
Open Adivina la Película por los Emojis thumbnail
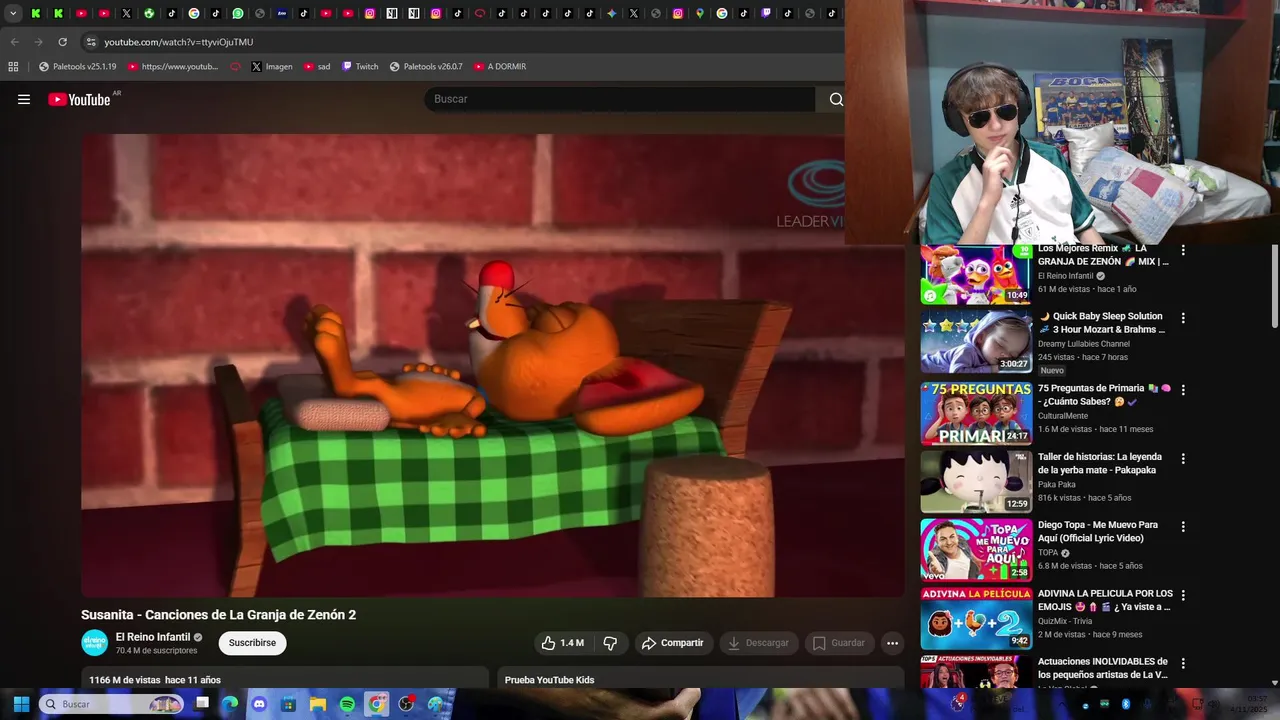click(976, 618)
